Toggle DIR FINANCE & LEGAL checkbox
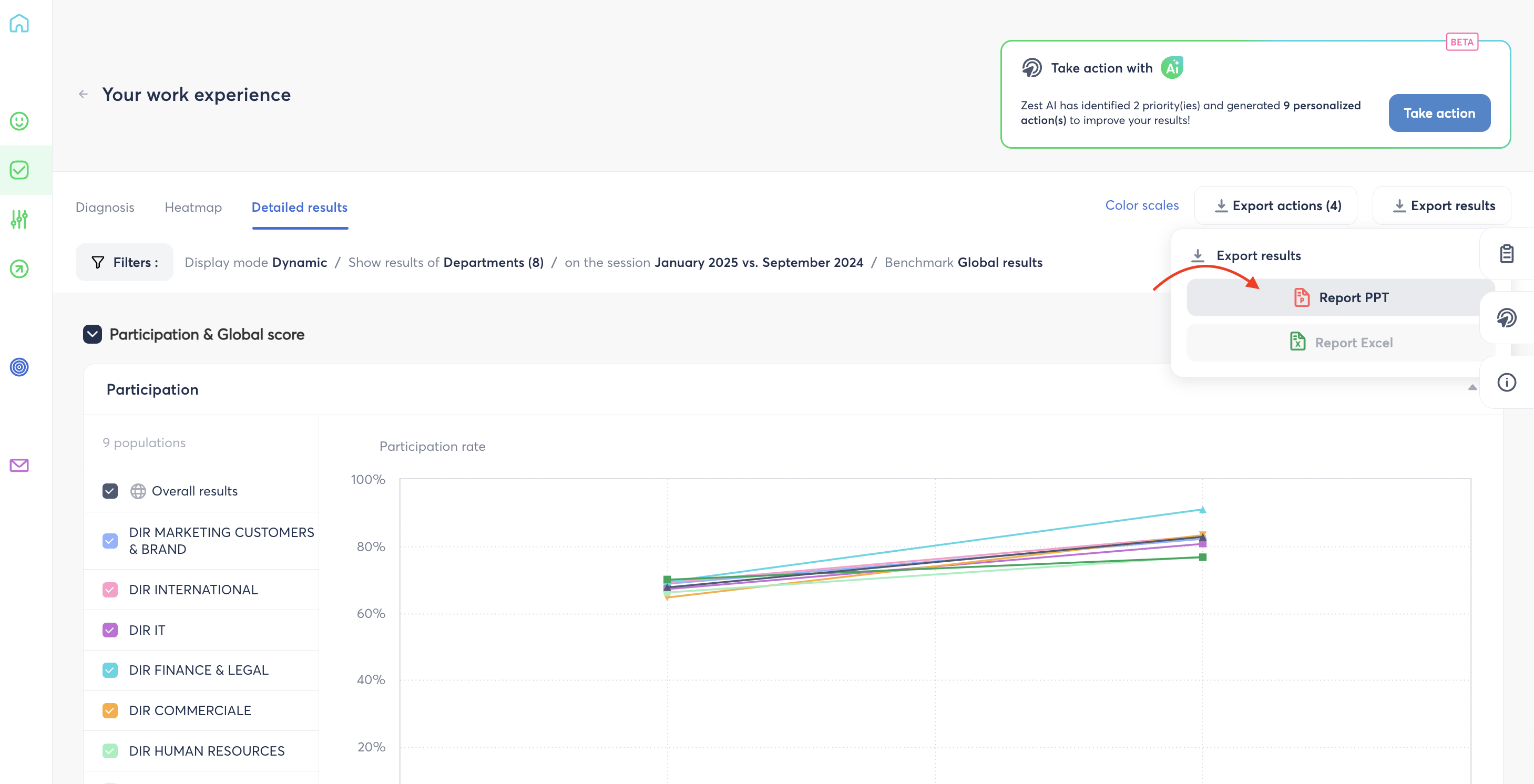This screenshot has height=784, width=1534. (x=110, y=670)
